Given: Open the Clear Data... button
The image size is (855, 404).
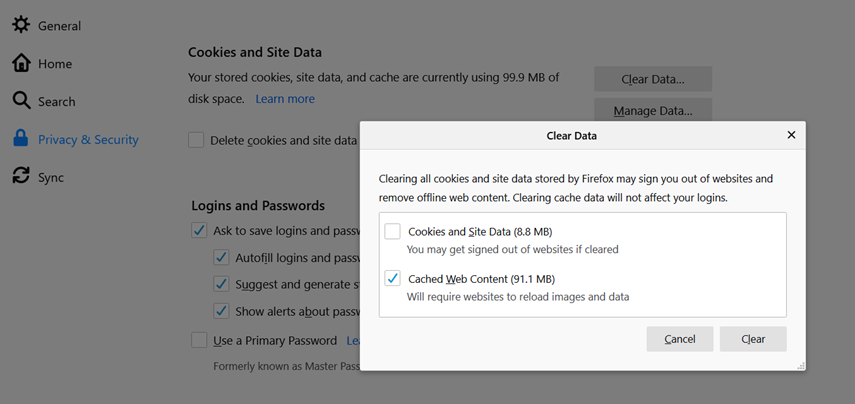Looking at the screenshot, I should point(652,79).
